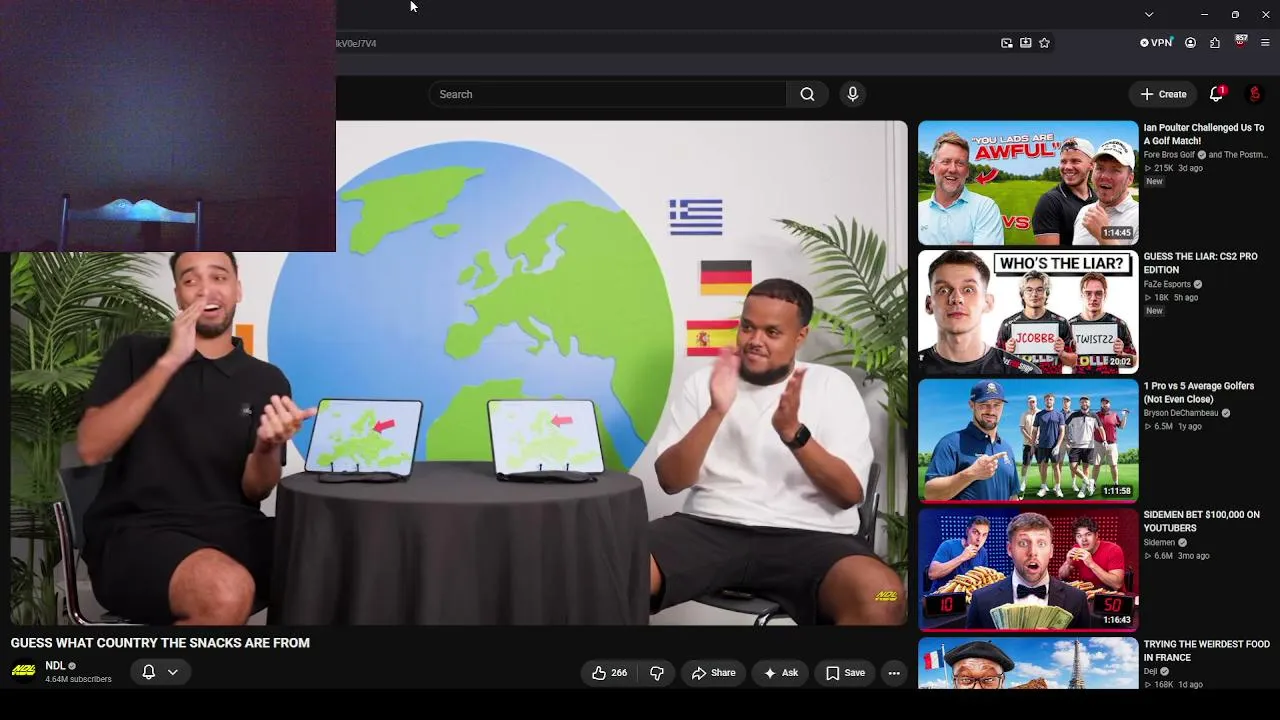Screen dimensions: 1280x720
Task: Focus the YouTube search field
Action: [x=607, y=94]
